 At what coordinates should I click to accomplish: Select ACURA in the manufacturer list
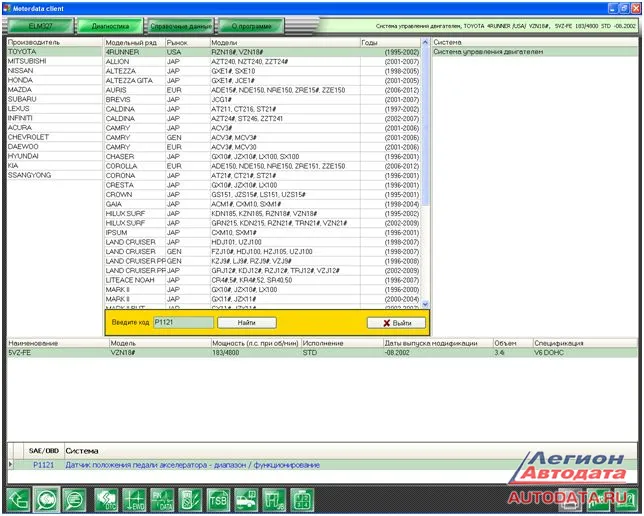click(x=54, y=127)
